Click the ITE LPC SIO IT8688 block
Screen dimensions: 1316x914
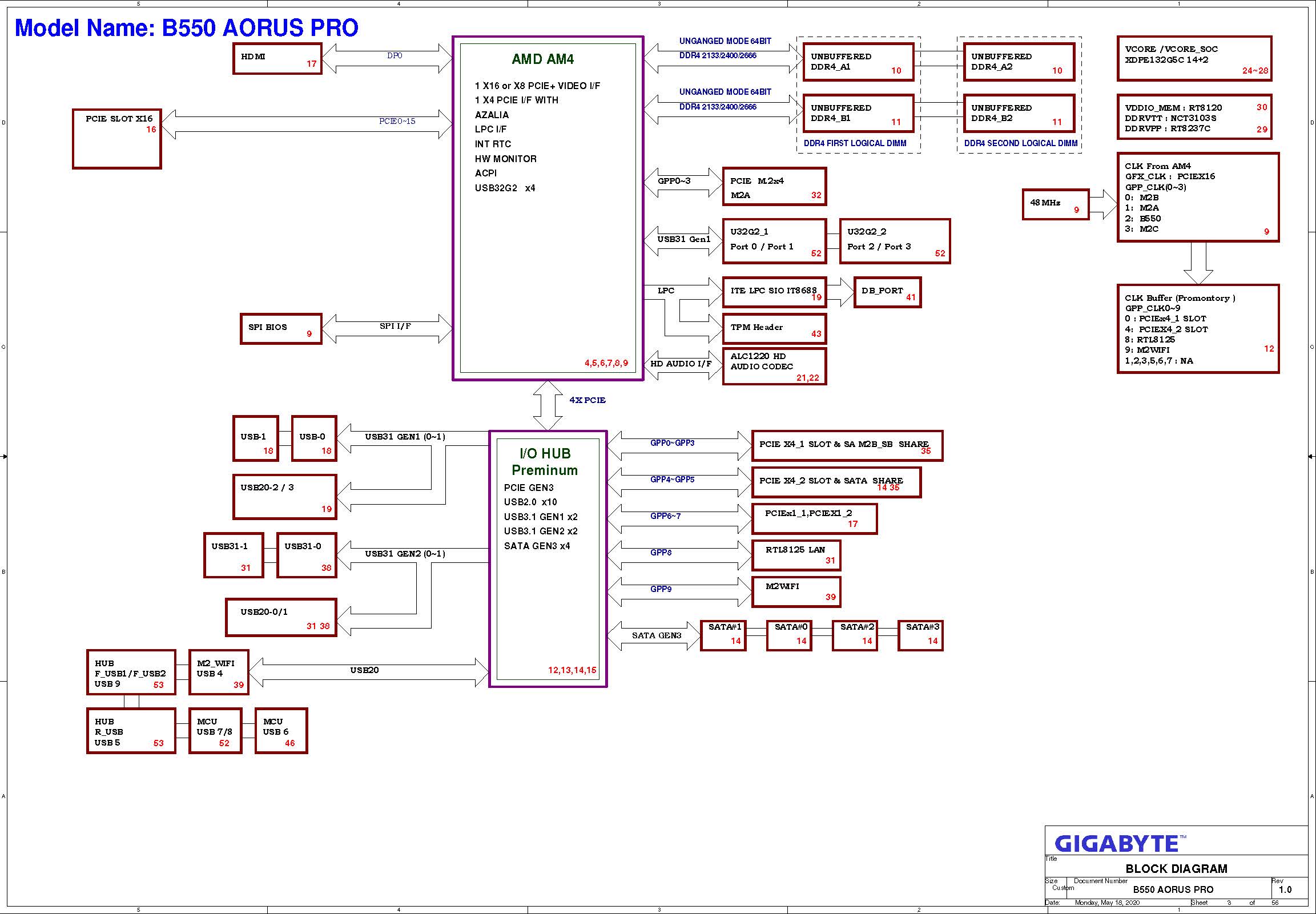(774, 293)
